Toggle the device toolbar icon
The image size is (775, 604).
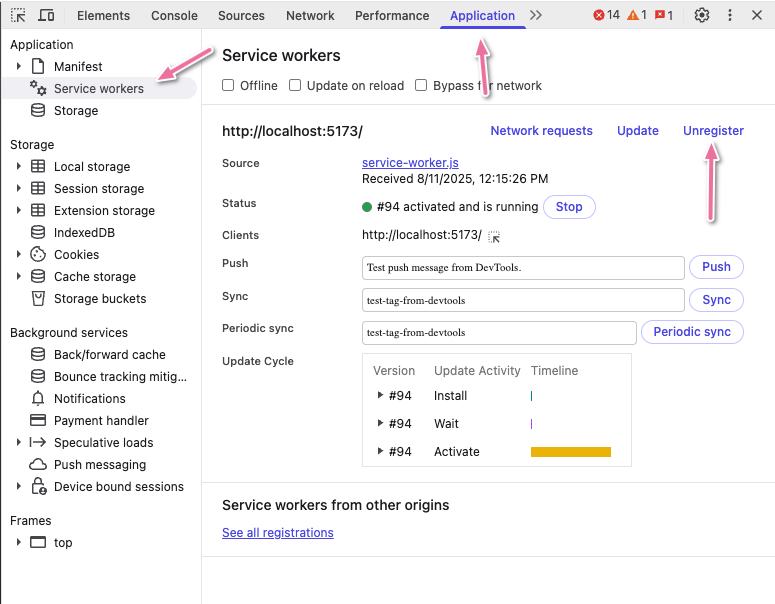(x=46, y=15)
